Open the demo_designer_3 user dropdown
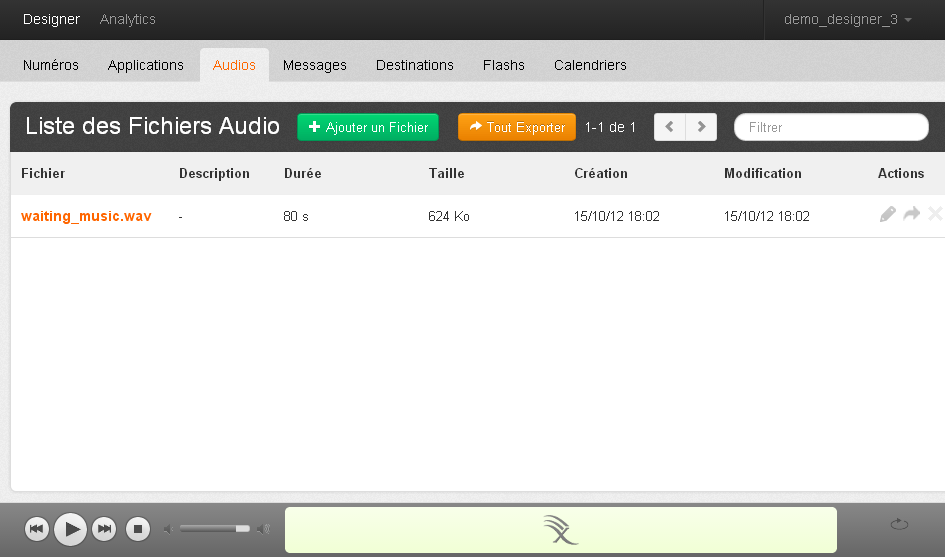The height and width of the screenshot is (557, 945). pyautogui.click(x=847, y=19)
